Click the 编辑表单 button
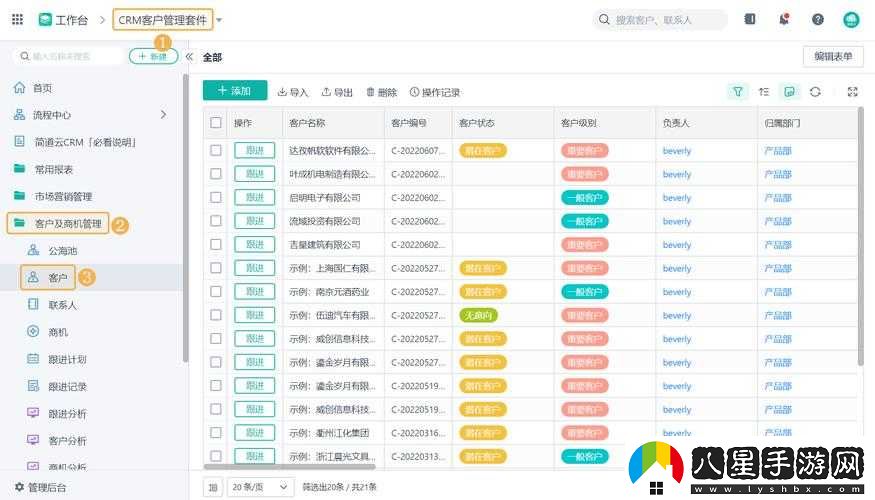The image size is (875, 500). pyautogui.click(x=832, y=56)
